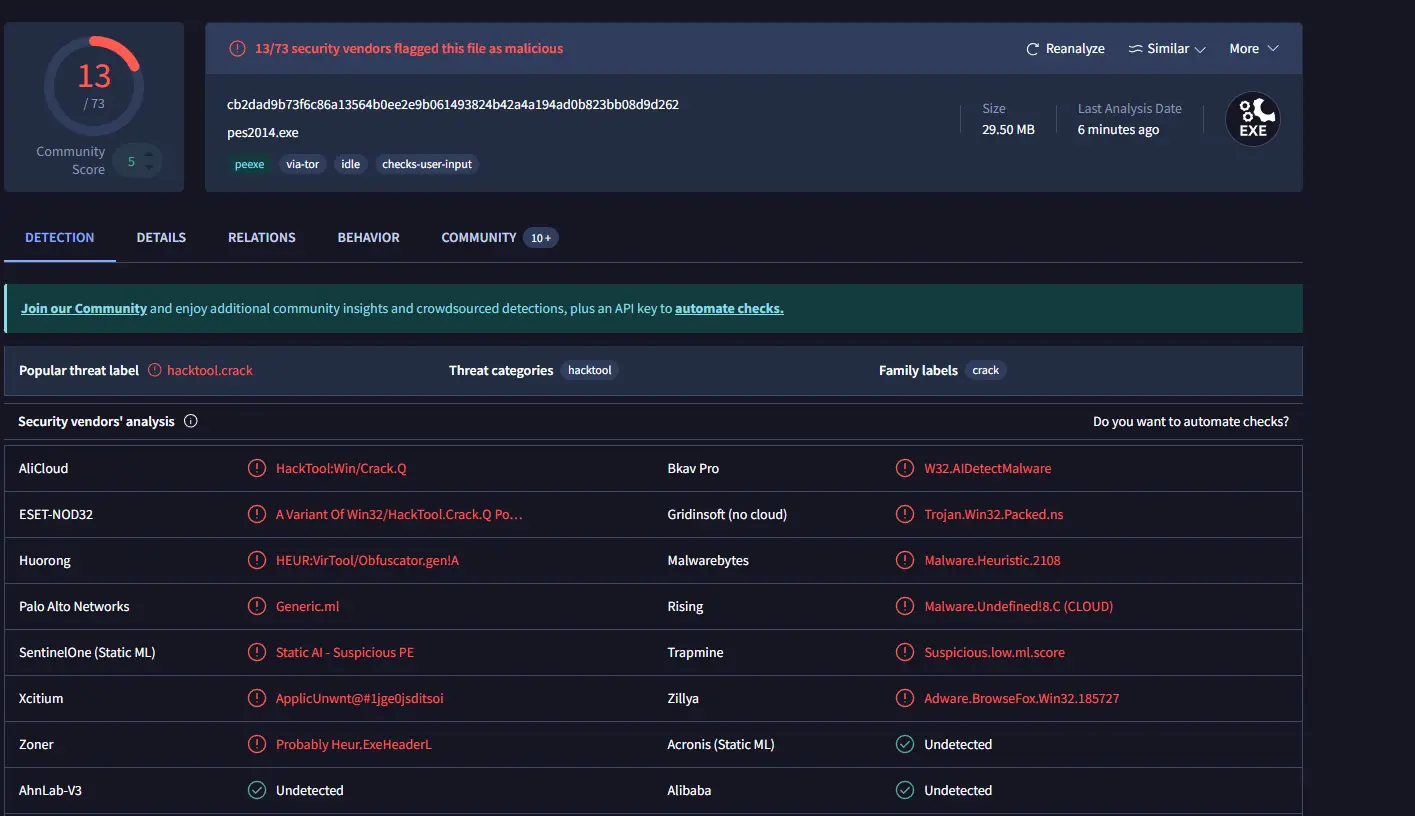Click the SentinelOne detection alert icon
Image resolution: width=1415 pixels, height=816 pixels.
[257, 652]
